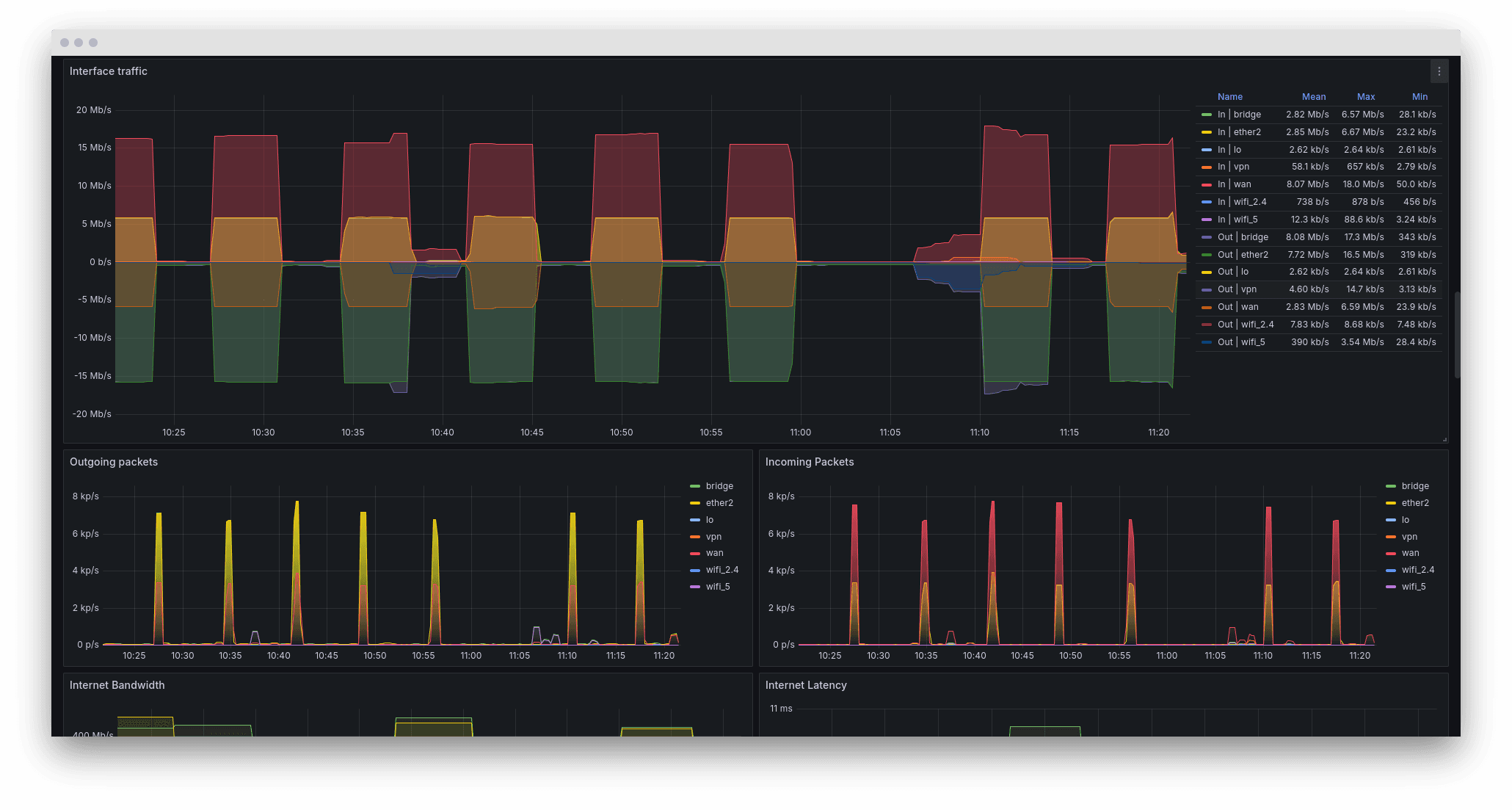
Task: Open the Incoming Packets panel title
Action: pos(810,462)
